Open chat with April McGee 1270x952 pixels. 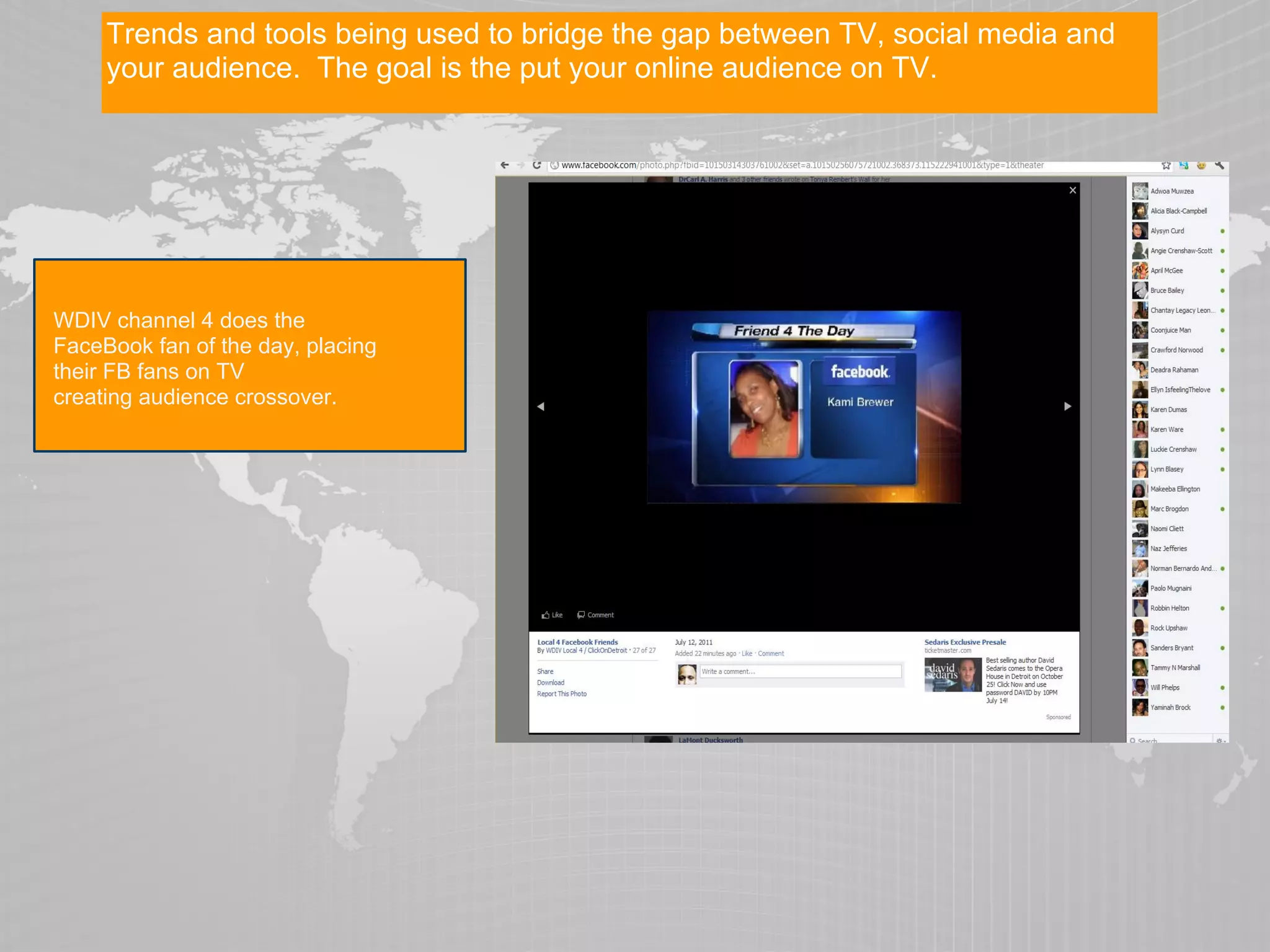point(1177,271)
